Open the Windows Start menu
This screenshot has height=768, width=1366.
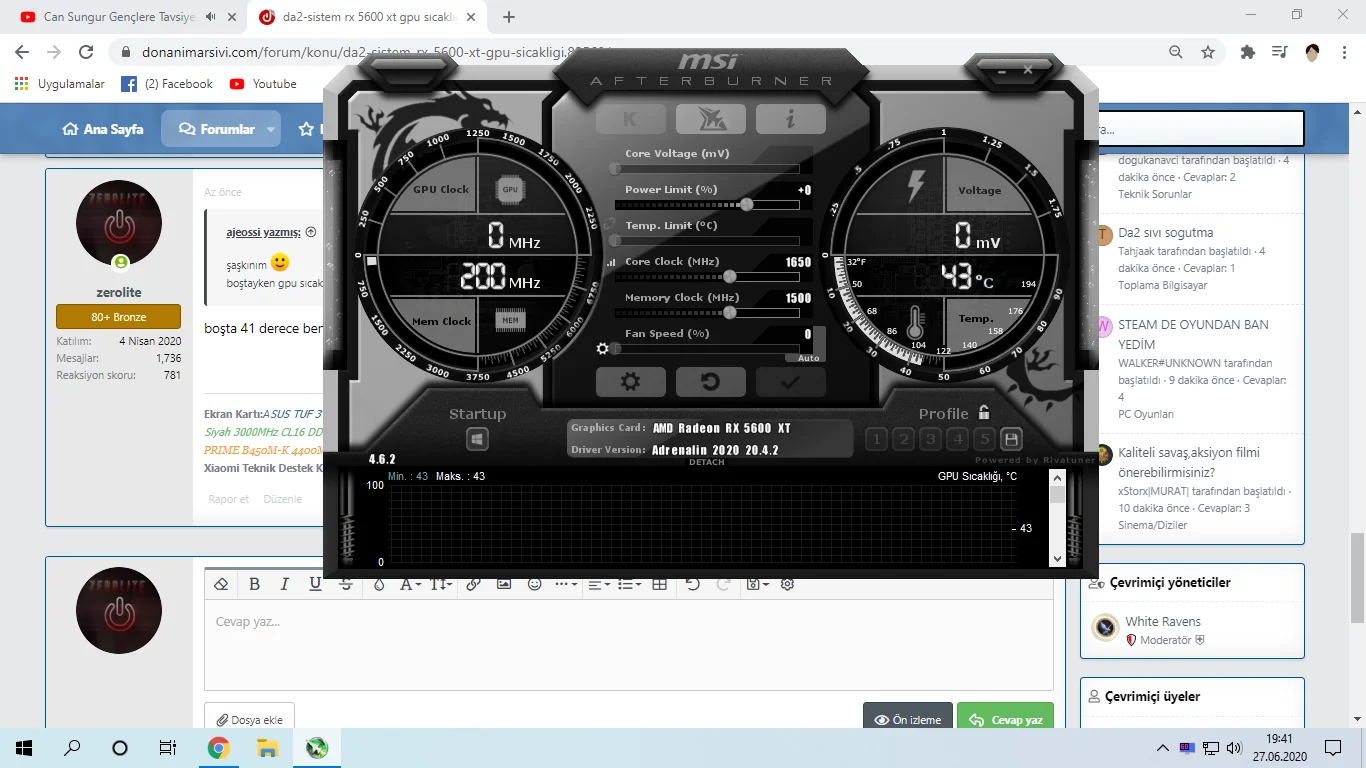24,748
